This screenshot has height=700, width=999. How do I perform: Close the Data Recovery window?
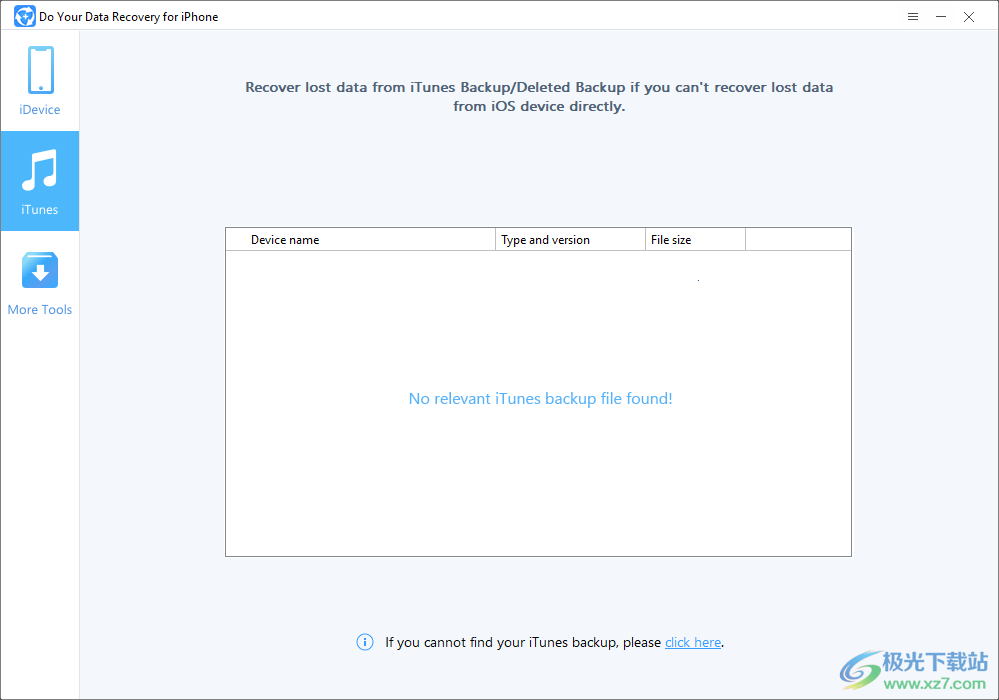point(968,17)
